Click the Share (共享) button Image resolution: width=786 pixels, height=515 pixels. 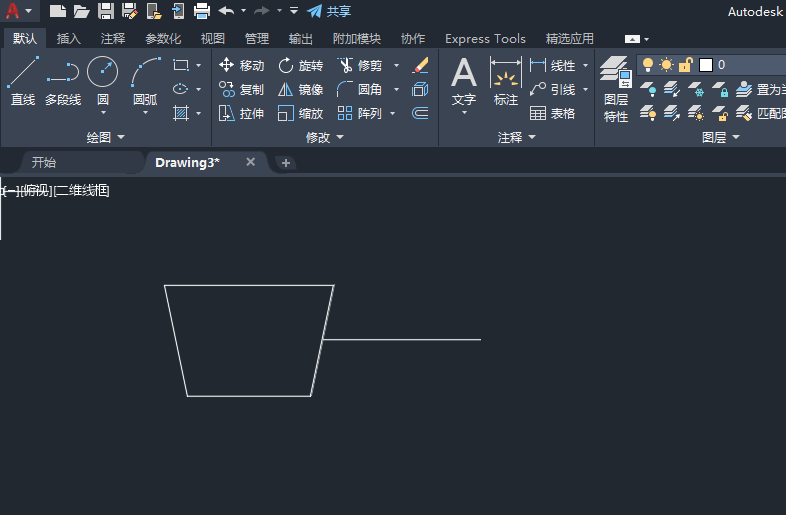tap(329, 11)
